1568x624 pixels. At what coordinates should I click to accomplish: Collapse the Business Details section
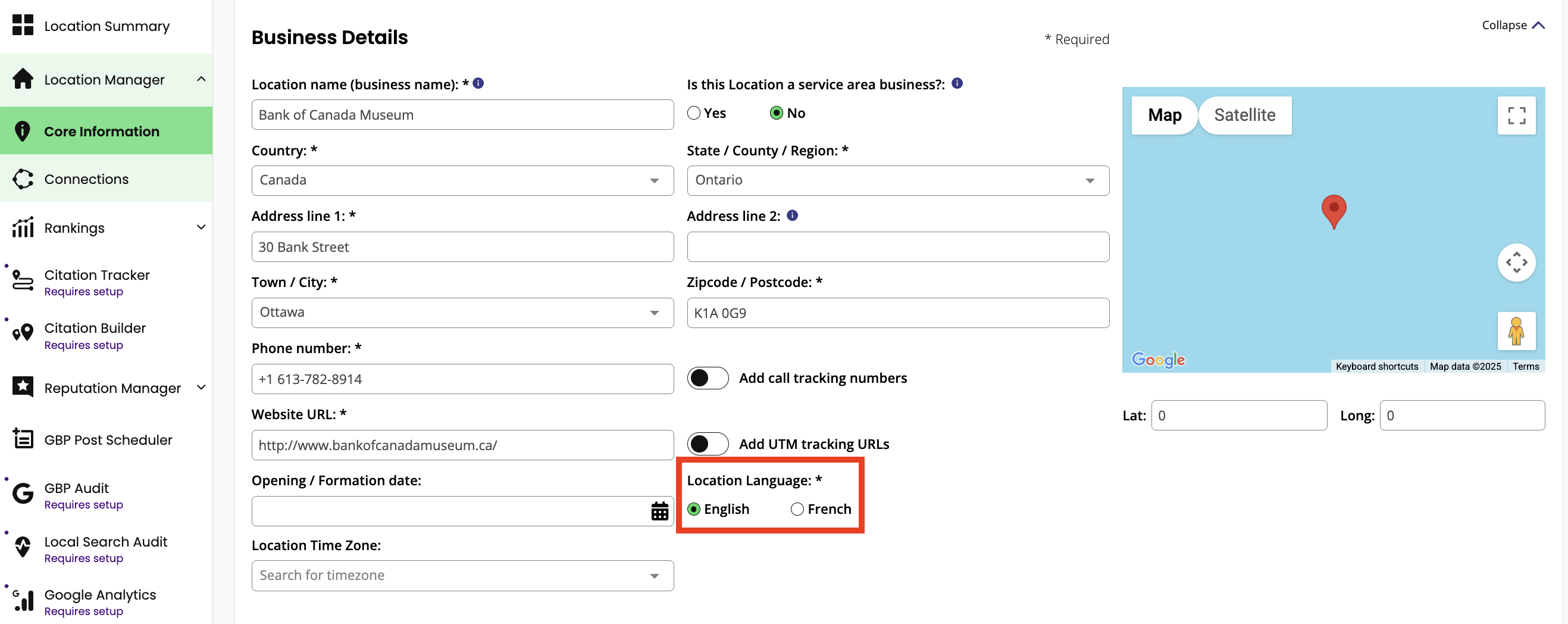1513,25
